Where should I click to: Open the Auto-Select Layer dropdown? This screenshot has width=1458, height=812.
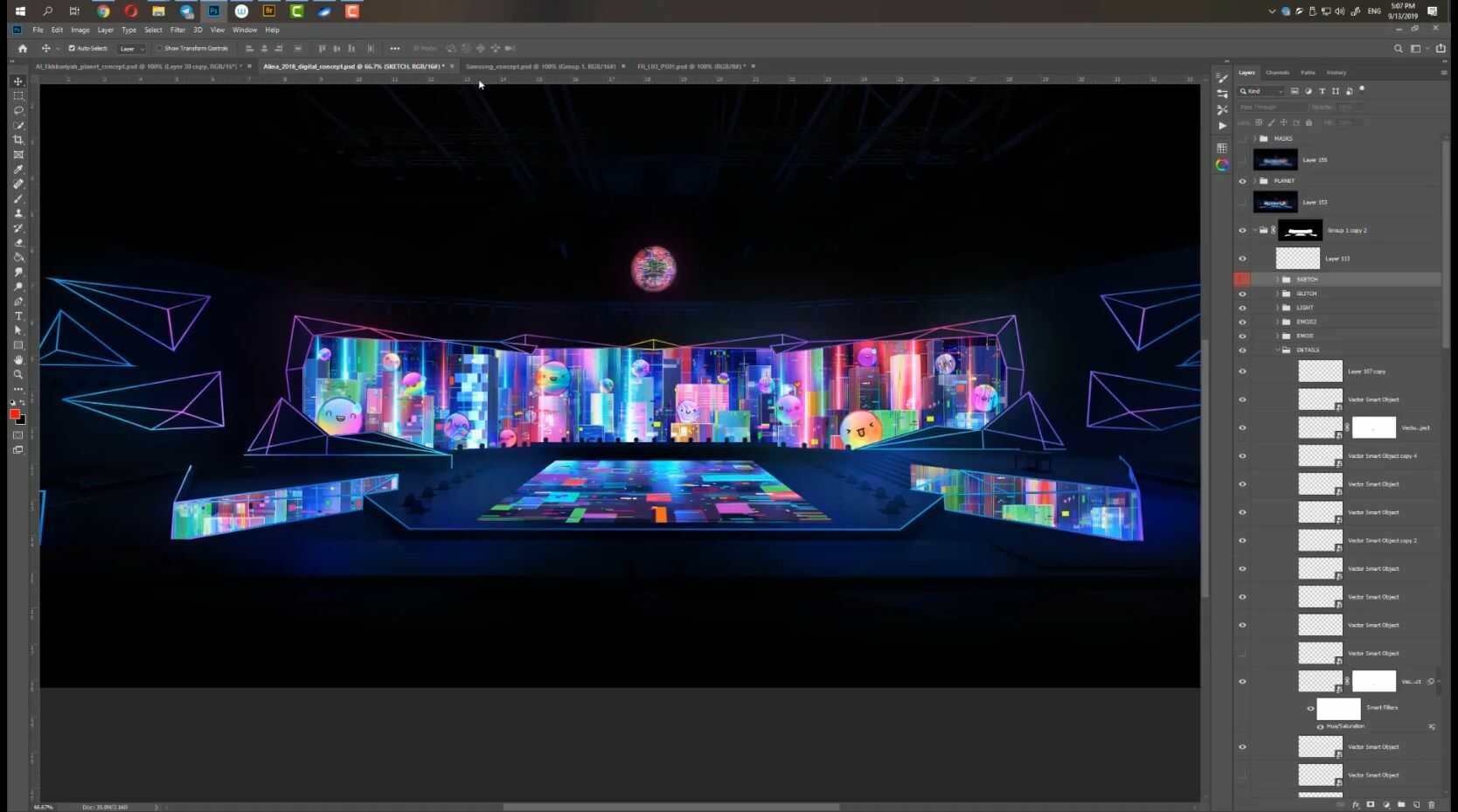pos(132,48)
